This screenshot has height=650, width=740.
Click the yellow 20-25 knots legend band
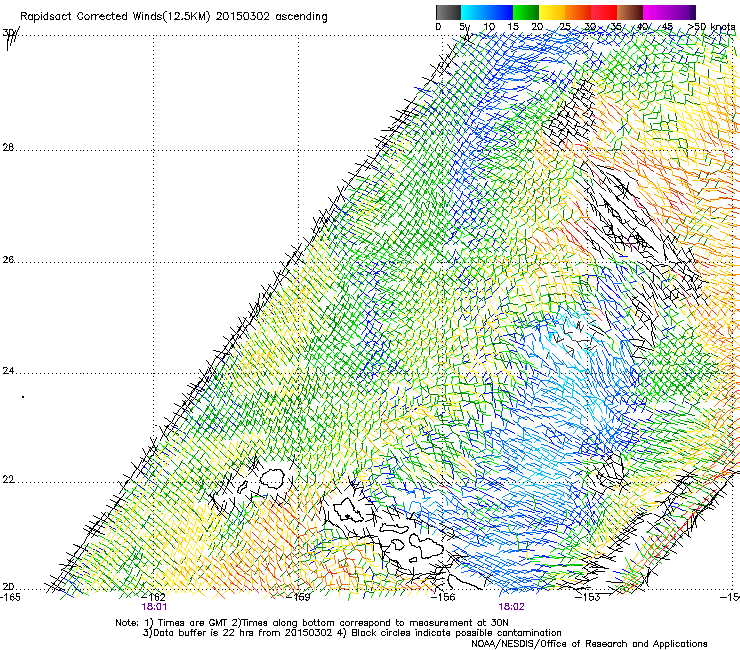tap(552, 12)
